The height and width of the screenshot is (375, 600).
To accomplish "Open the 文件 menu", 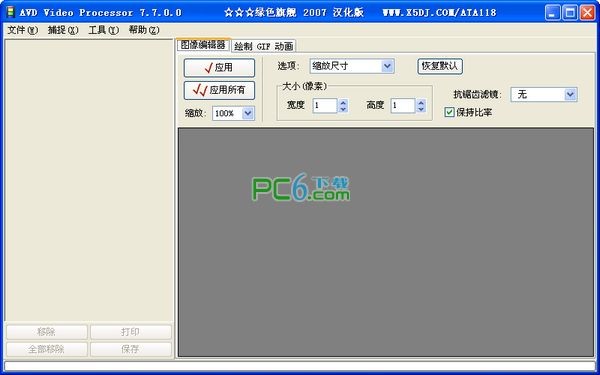I will click(x=23, y=30).
